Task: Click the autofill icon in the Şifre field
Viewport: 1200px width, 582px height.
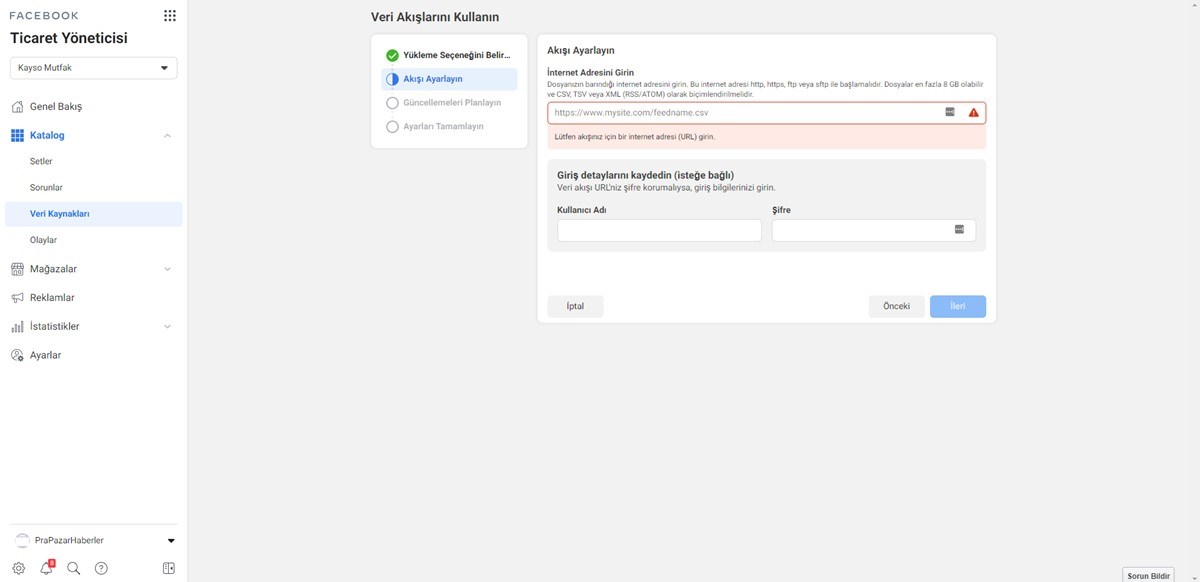Action: click(959, 230)
